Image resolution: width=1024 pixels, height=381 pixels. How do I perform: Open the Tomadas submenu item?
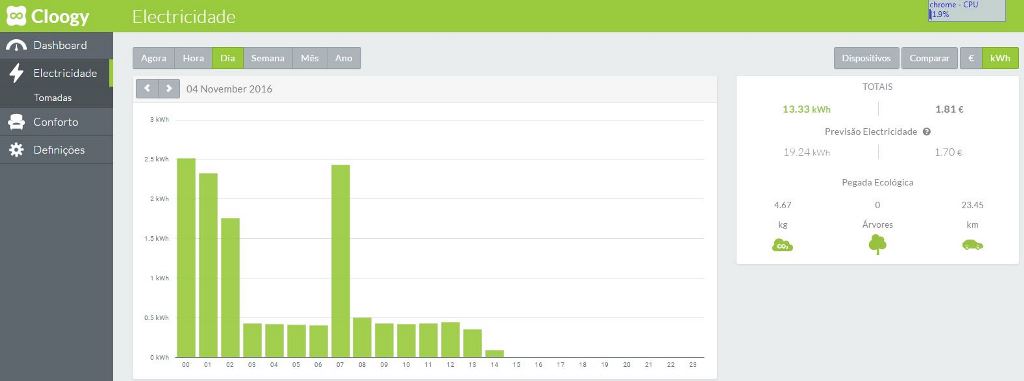coord(53,98)
